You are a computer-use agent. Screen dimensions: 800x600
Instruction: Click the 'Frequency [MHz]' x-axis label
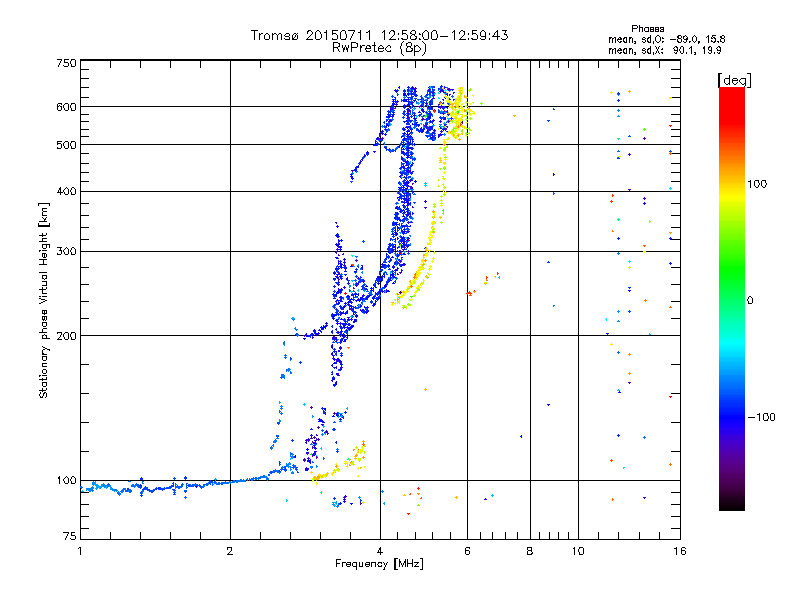pyautogui.click(x=379, y=564)
